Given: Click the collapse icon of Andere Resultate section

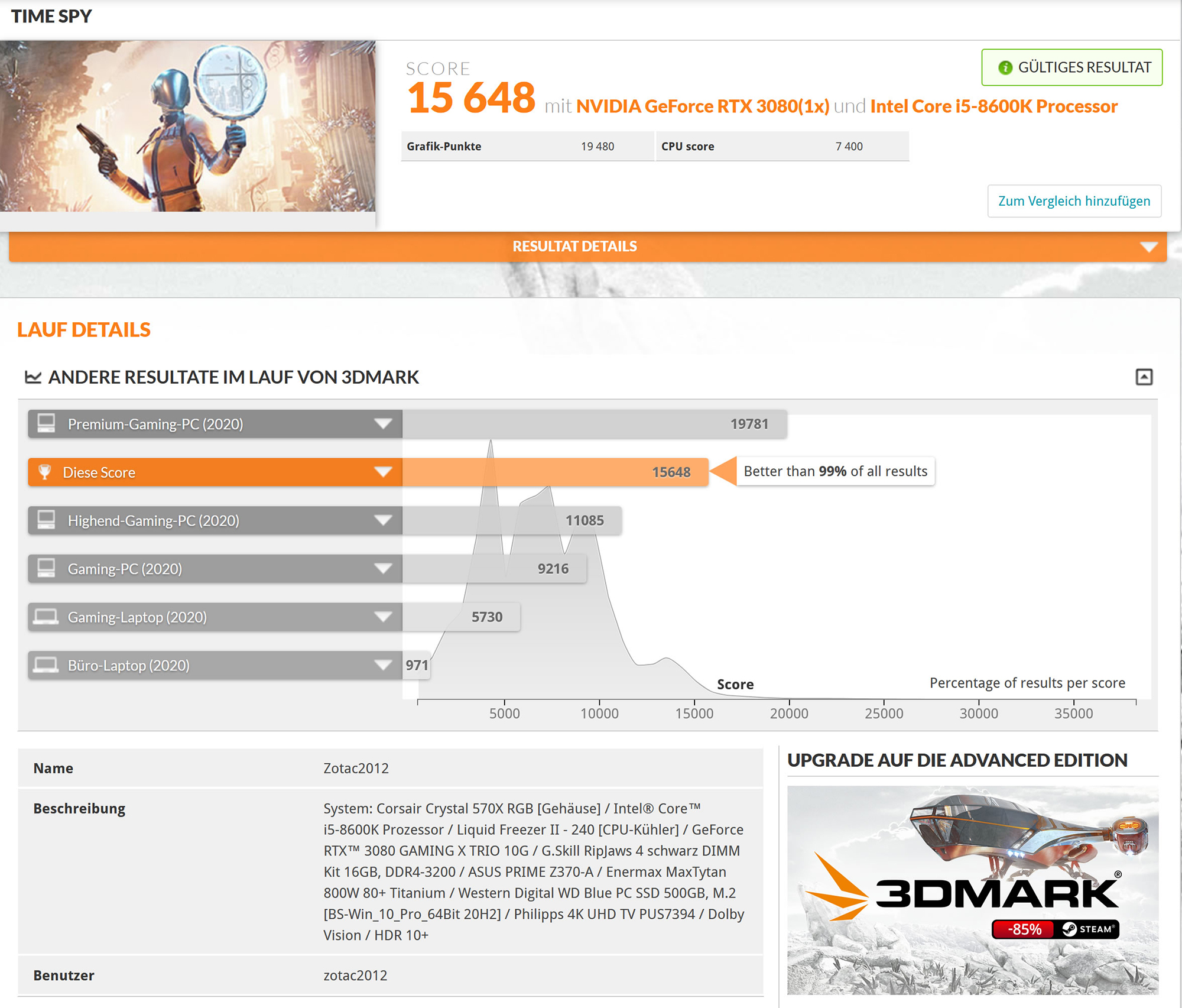Looking at the screenshot, I should (x=1144, y=377).
